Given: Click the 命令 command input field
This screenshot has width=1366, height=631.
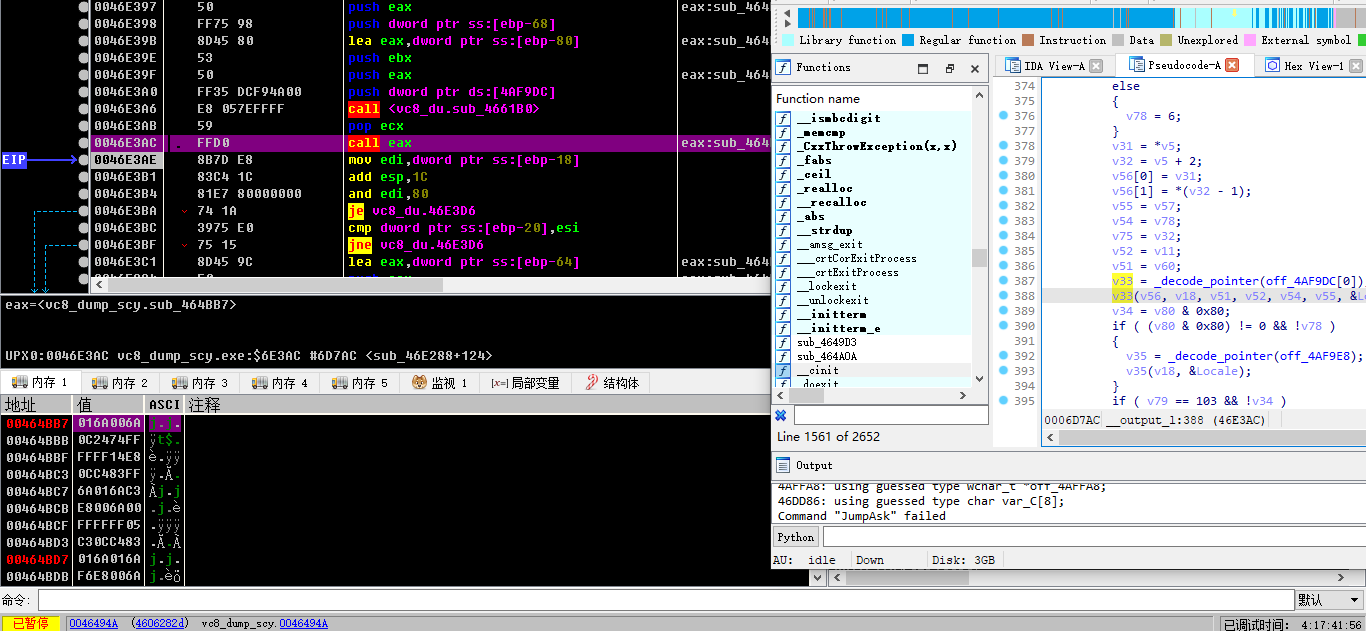Looking at the screenshot, I should (x=665, y=600).
